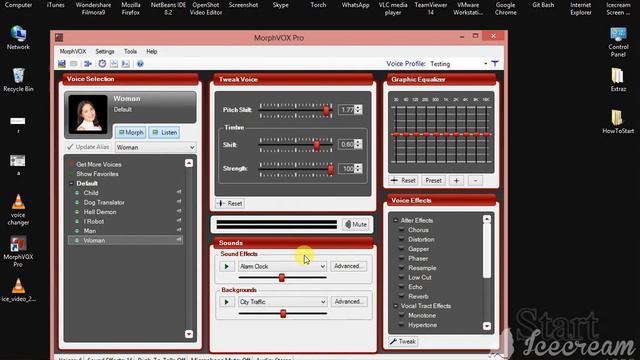The image size is (640, 360).
Task: Select the I Robot voice
Action: click(x=94, y=221)
